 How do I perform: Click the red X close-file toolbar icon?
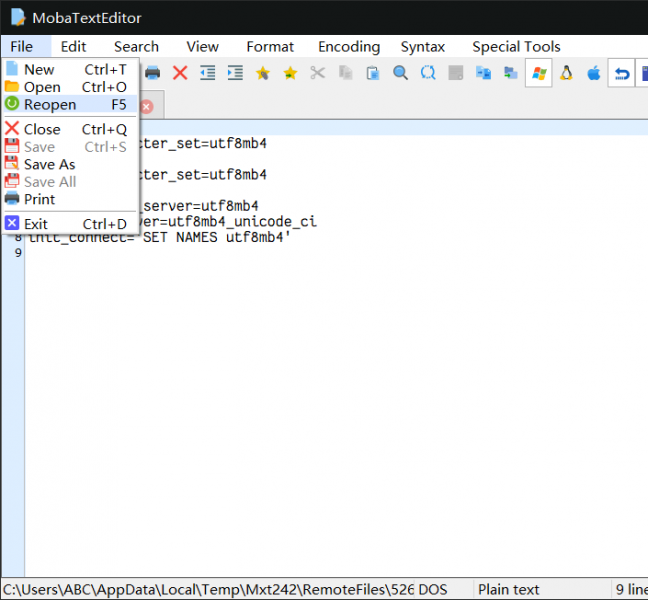pos(180,73)
